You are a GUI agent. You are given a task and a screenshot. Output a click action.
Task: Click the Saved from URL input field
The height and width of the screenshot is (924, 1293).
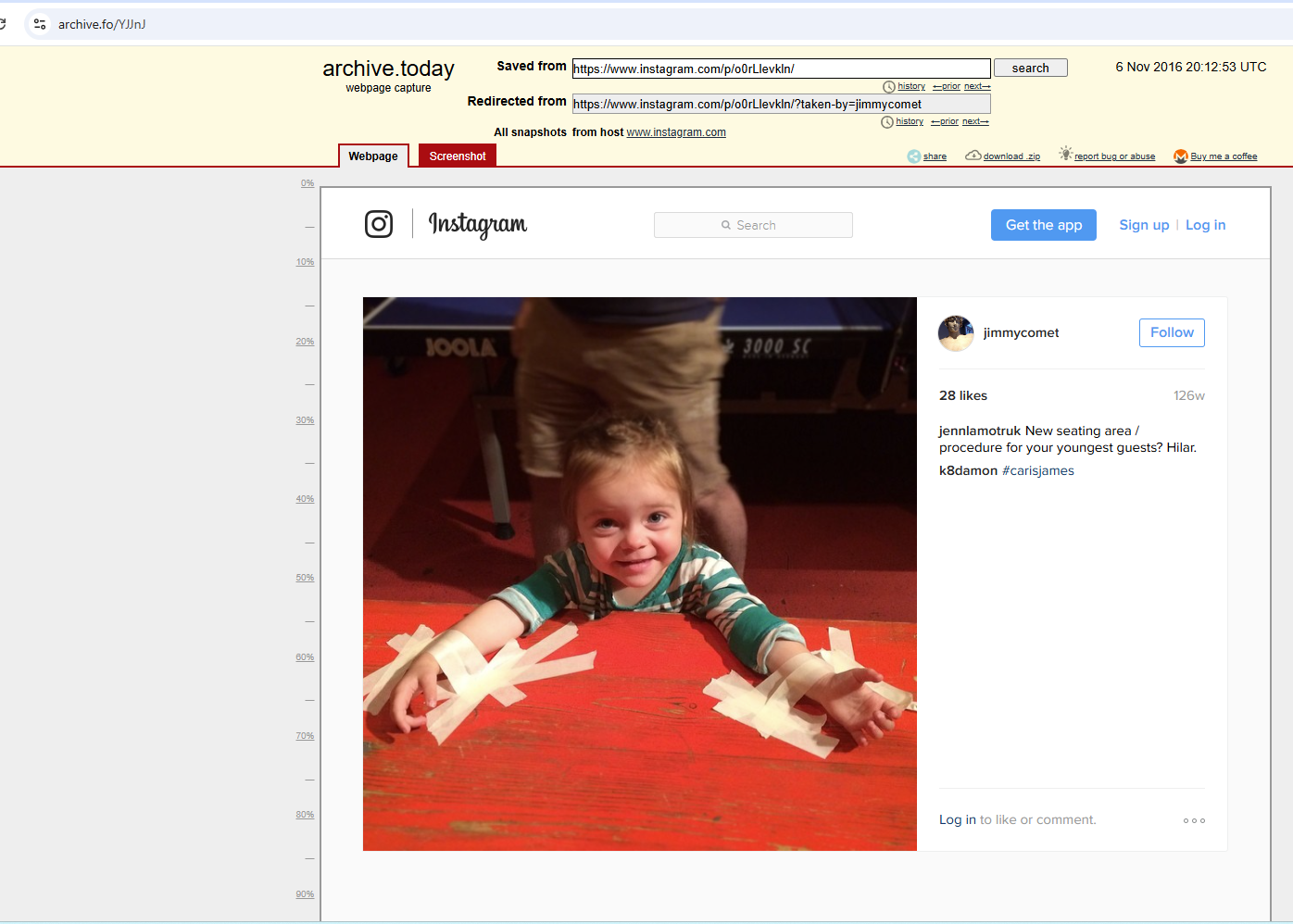tap(781, 69)
